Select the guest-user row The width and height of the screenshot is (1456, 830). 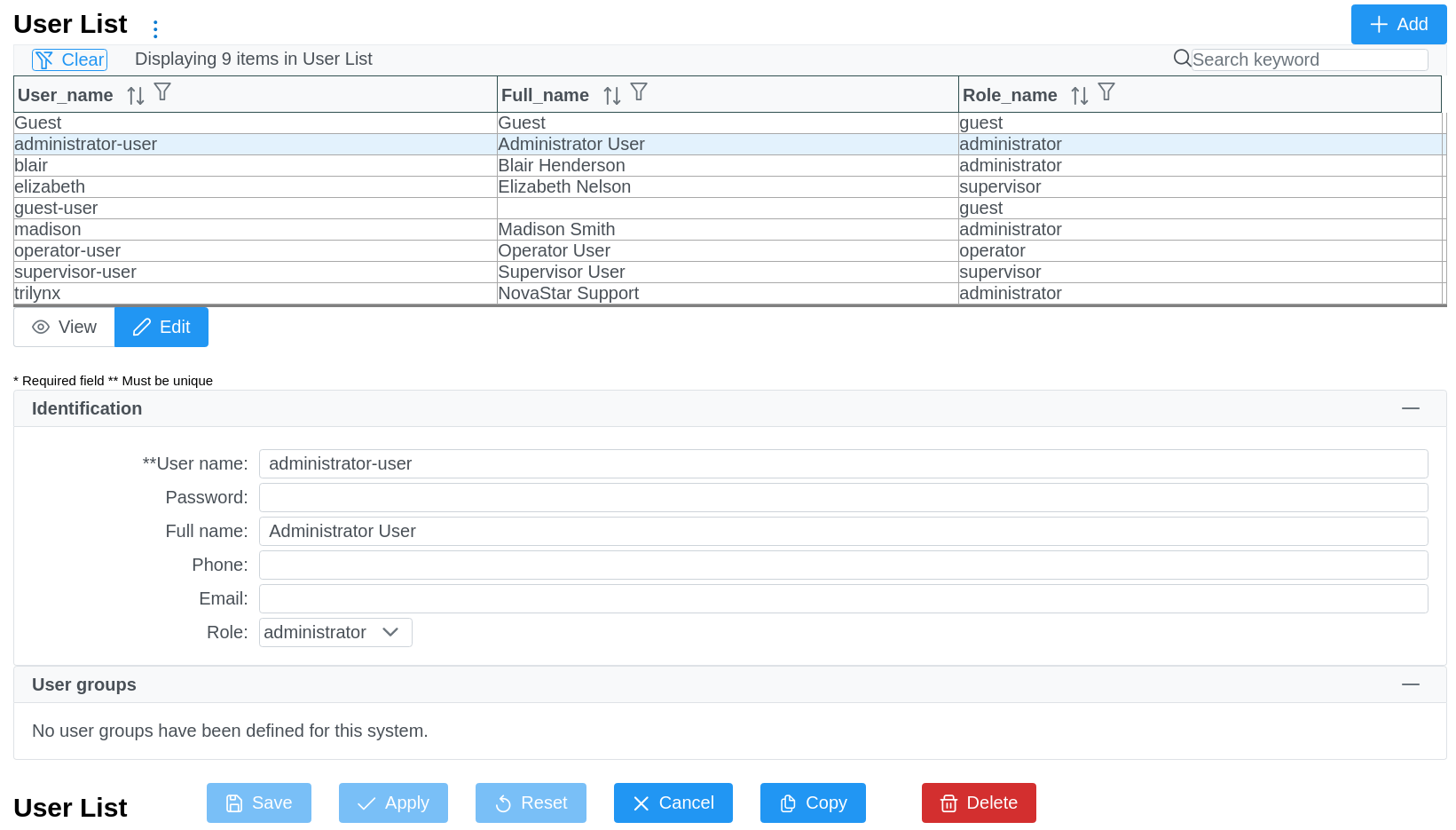729,208
